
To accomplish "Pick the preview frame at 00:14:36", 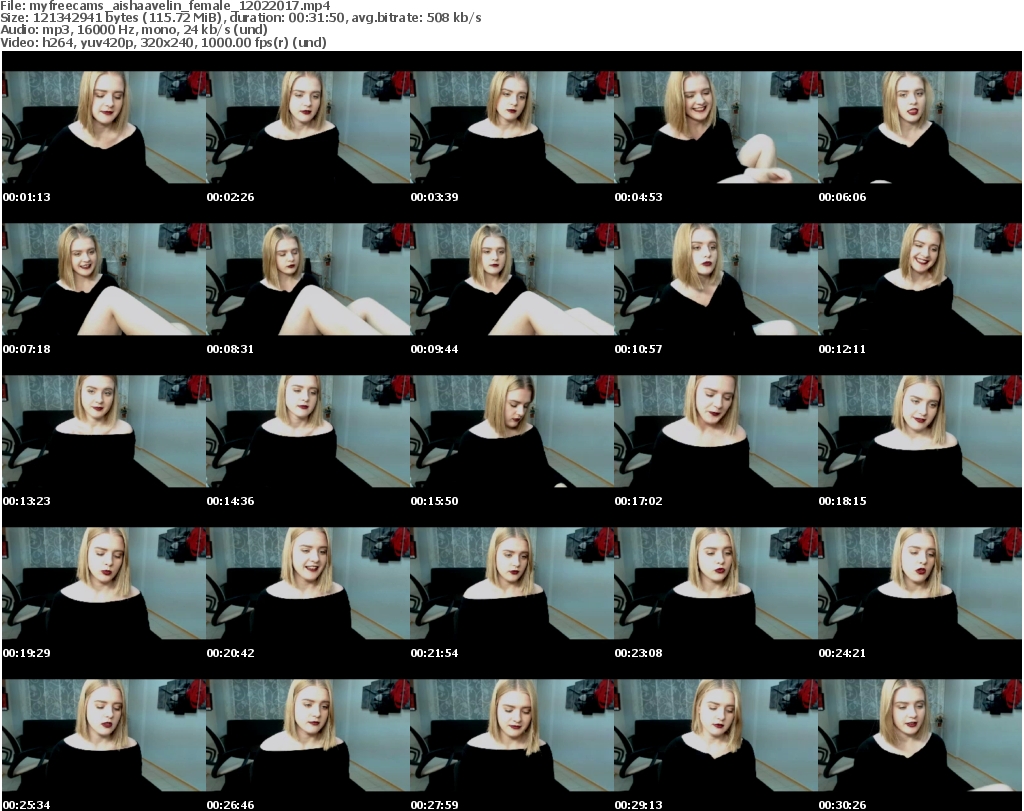I will [308, 432].
